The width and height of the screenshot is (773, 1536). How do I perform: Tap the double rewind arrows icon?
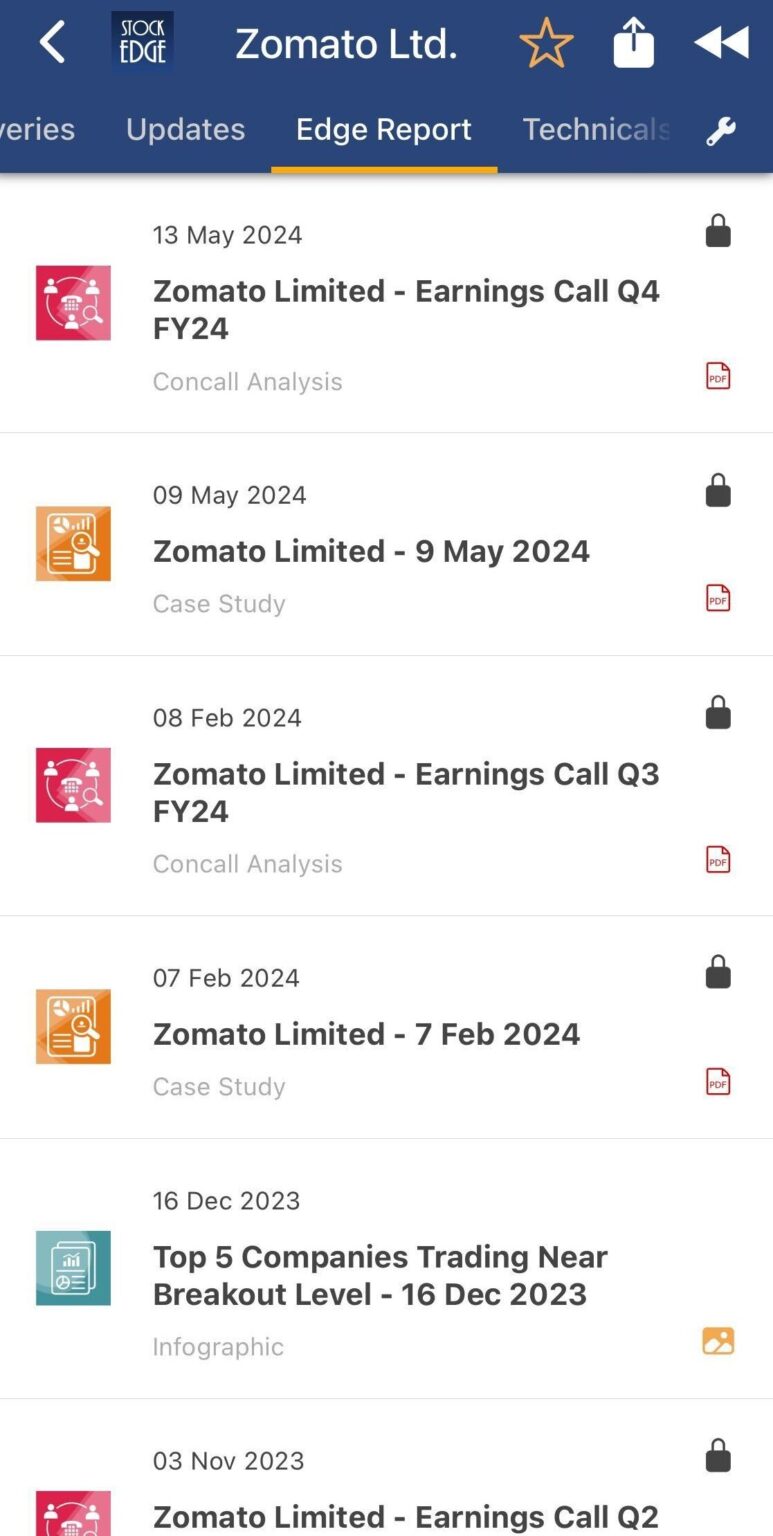click(721, 43)
